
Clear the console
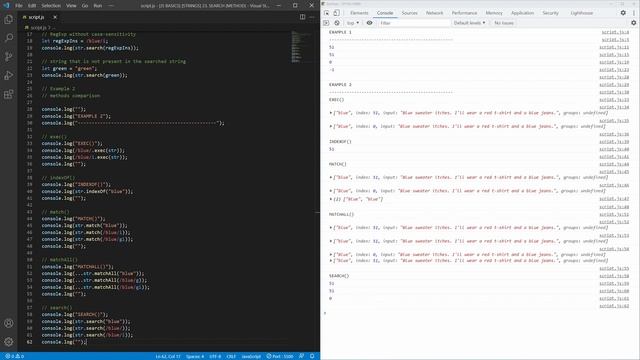click(x=337, y=23)
